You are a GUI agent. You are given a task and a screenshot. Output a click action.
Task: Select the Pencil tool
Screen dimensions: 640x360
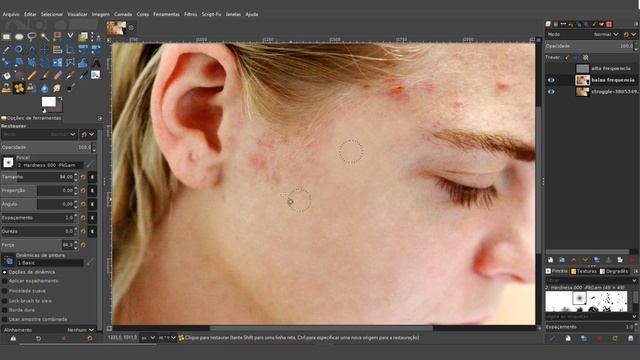click(x=32, y=75)
